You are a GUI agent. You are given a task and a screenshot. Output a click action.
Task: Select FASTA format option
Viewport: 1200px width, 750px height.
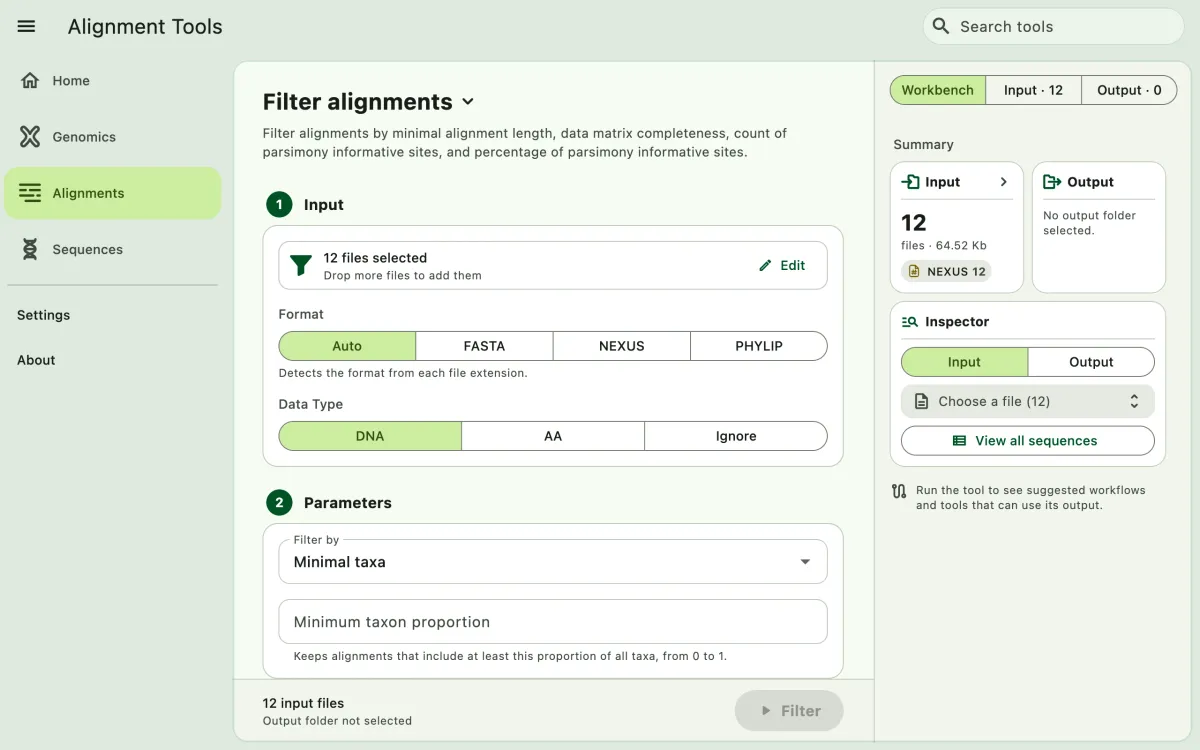point(484,346)
